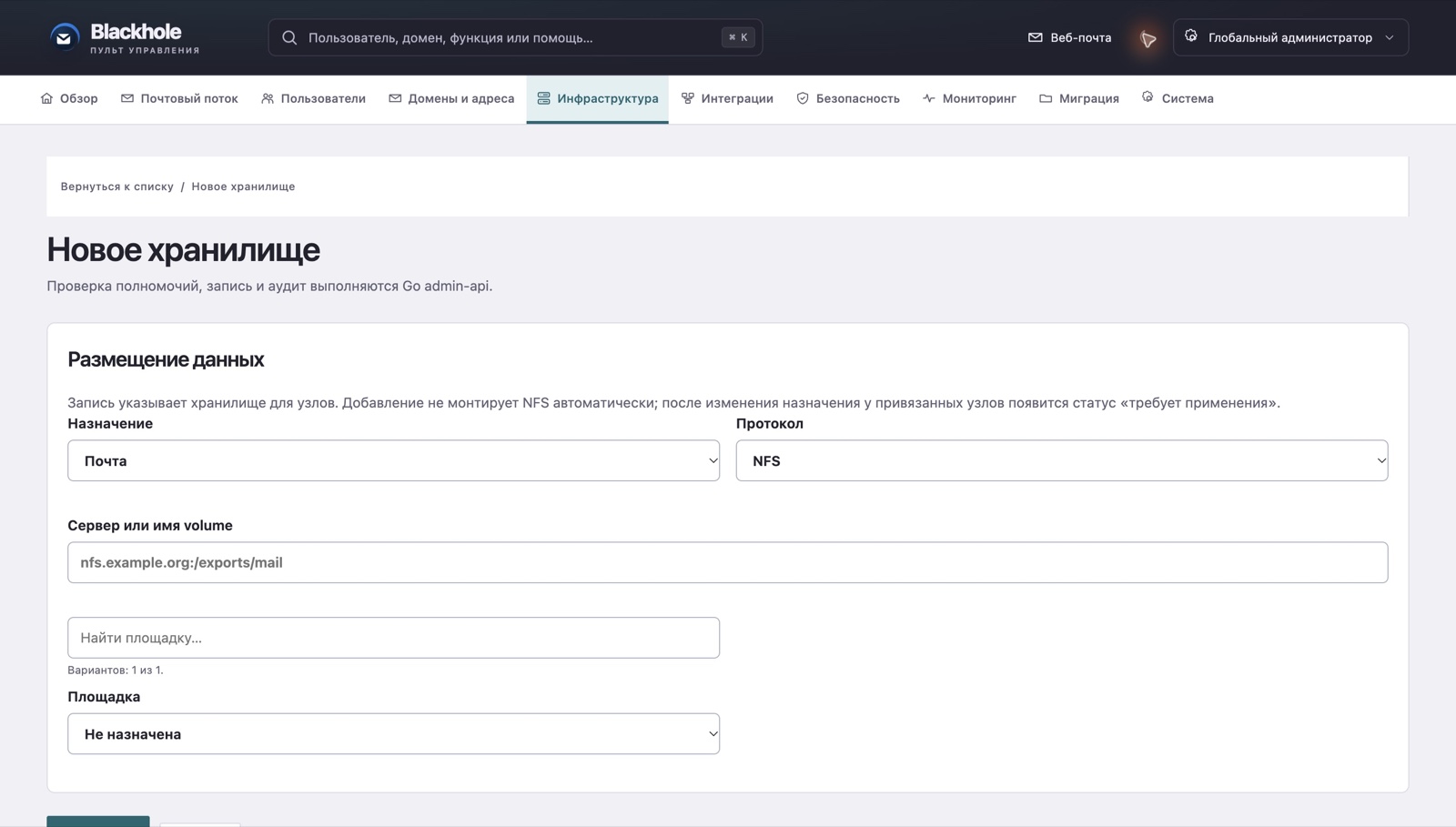Click the Размещение данных heading
The image size is (1456, 827).
[x=166, y=359]
